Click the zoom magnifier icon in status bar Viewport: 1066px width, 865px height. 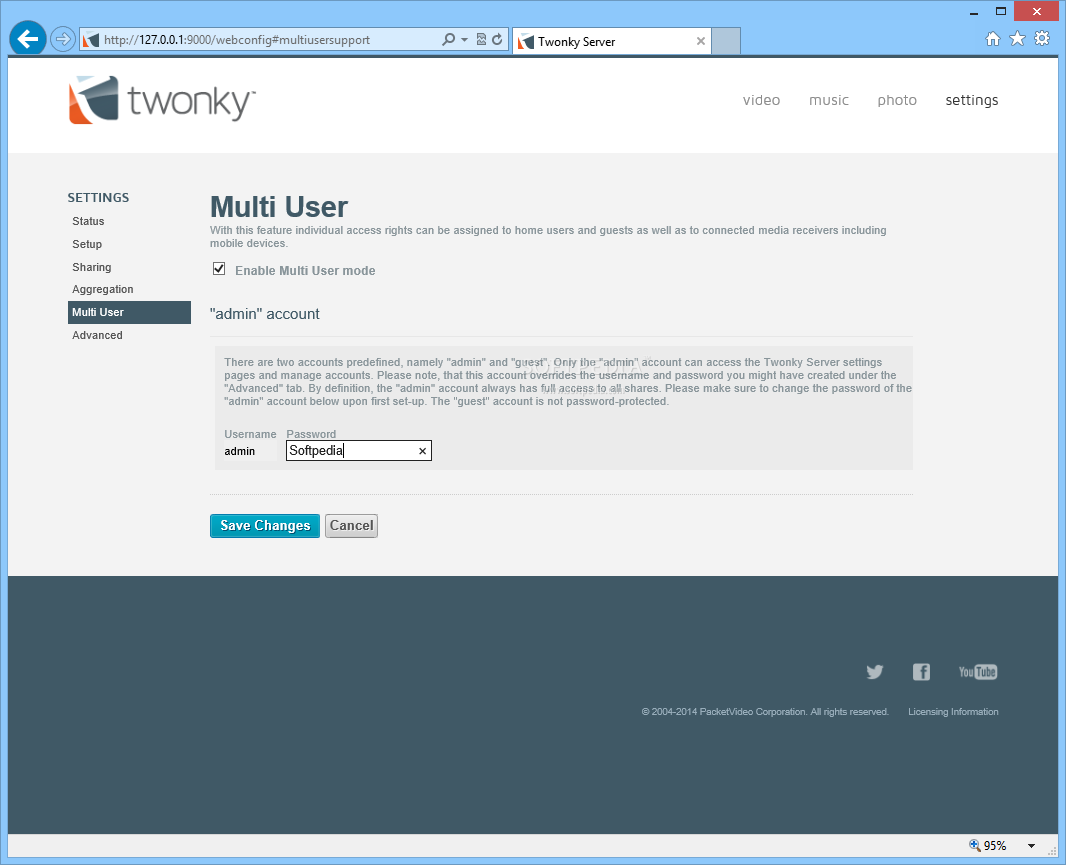click(x=975, y=845)
